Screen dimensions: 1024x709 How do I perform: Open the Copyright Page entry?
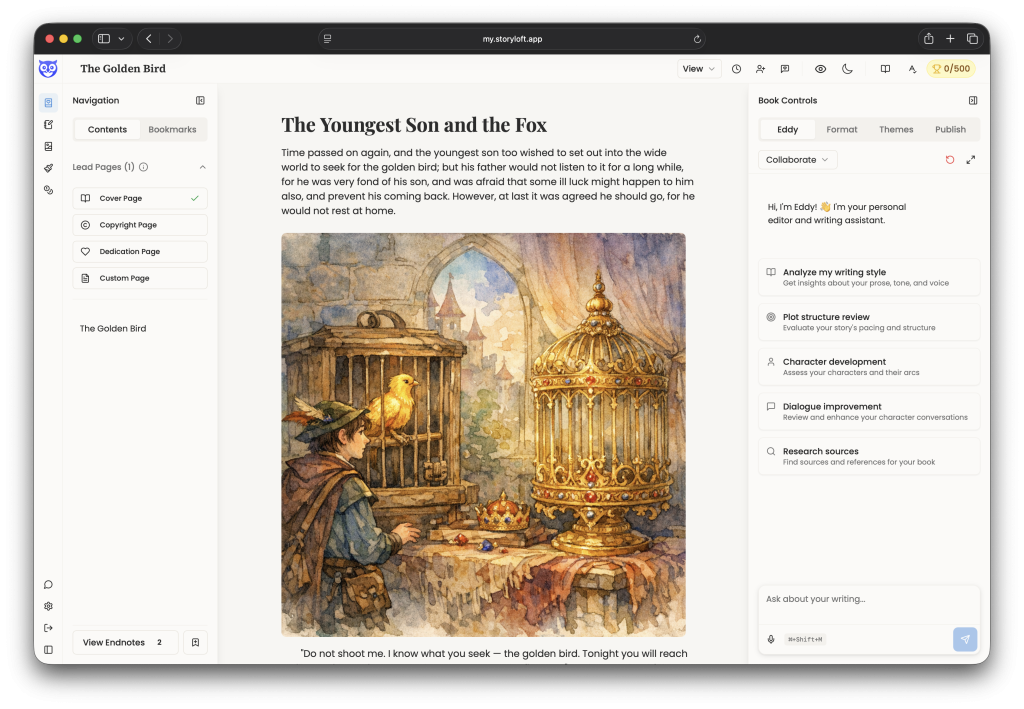[140, 225]
